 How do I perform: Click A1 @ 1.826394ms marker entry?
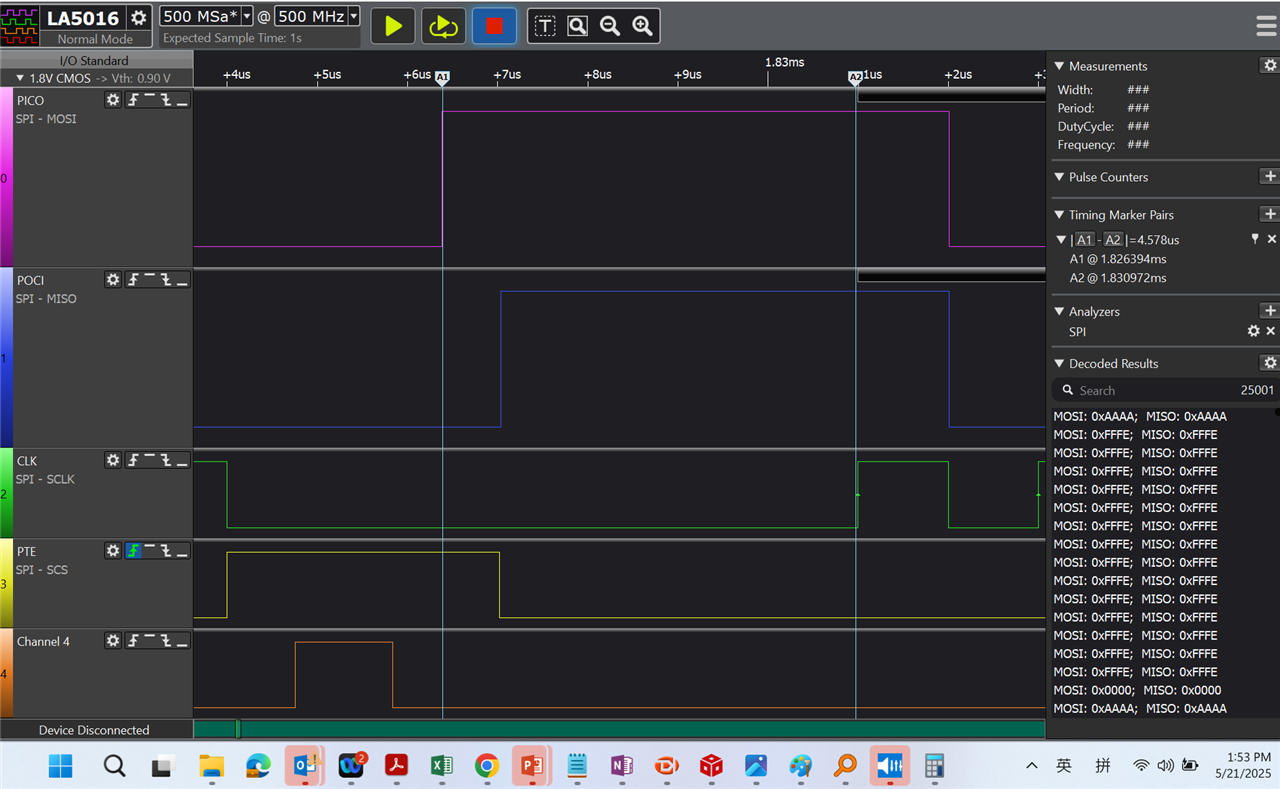coord(1118,259)
